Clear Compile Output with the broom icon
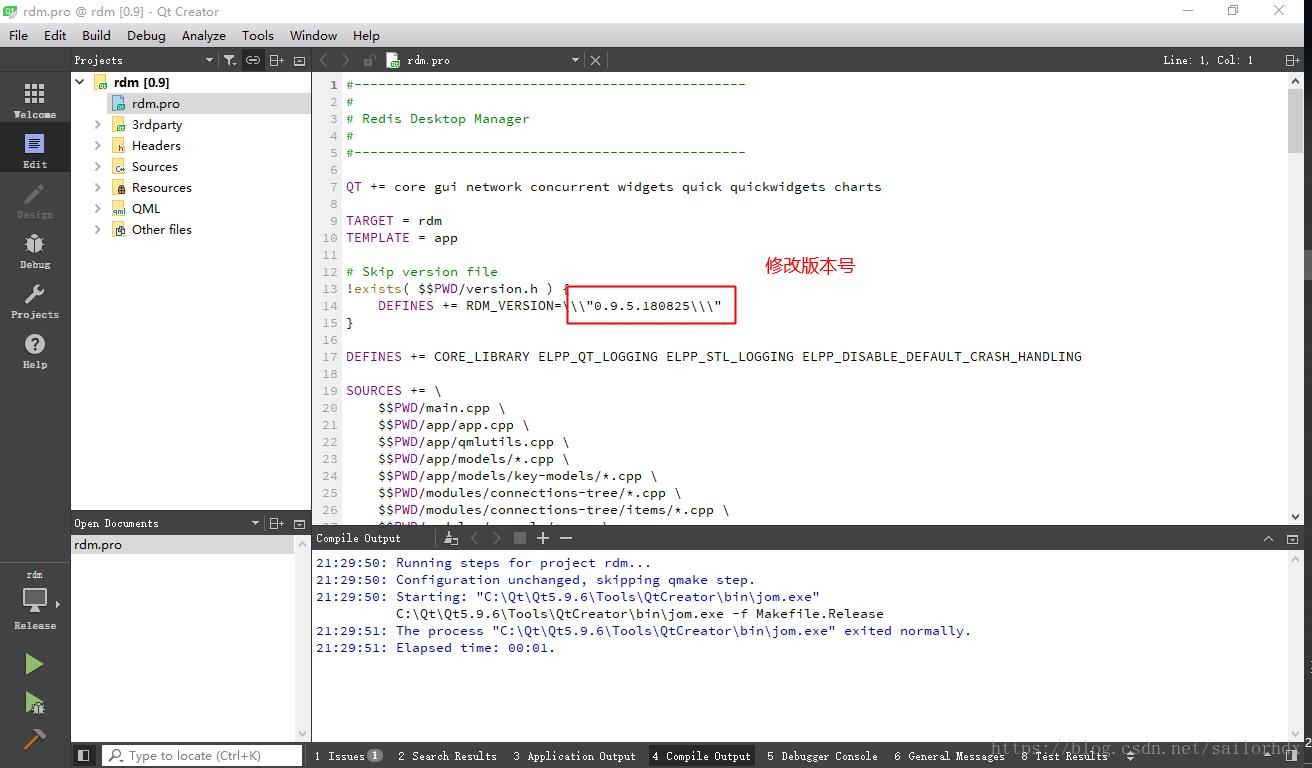1312x768 pixels. pos(451,538)
